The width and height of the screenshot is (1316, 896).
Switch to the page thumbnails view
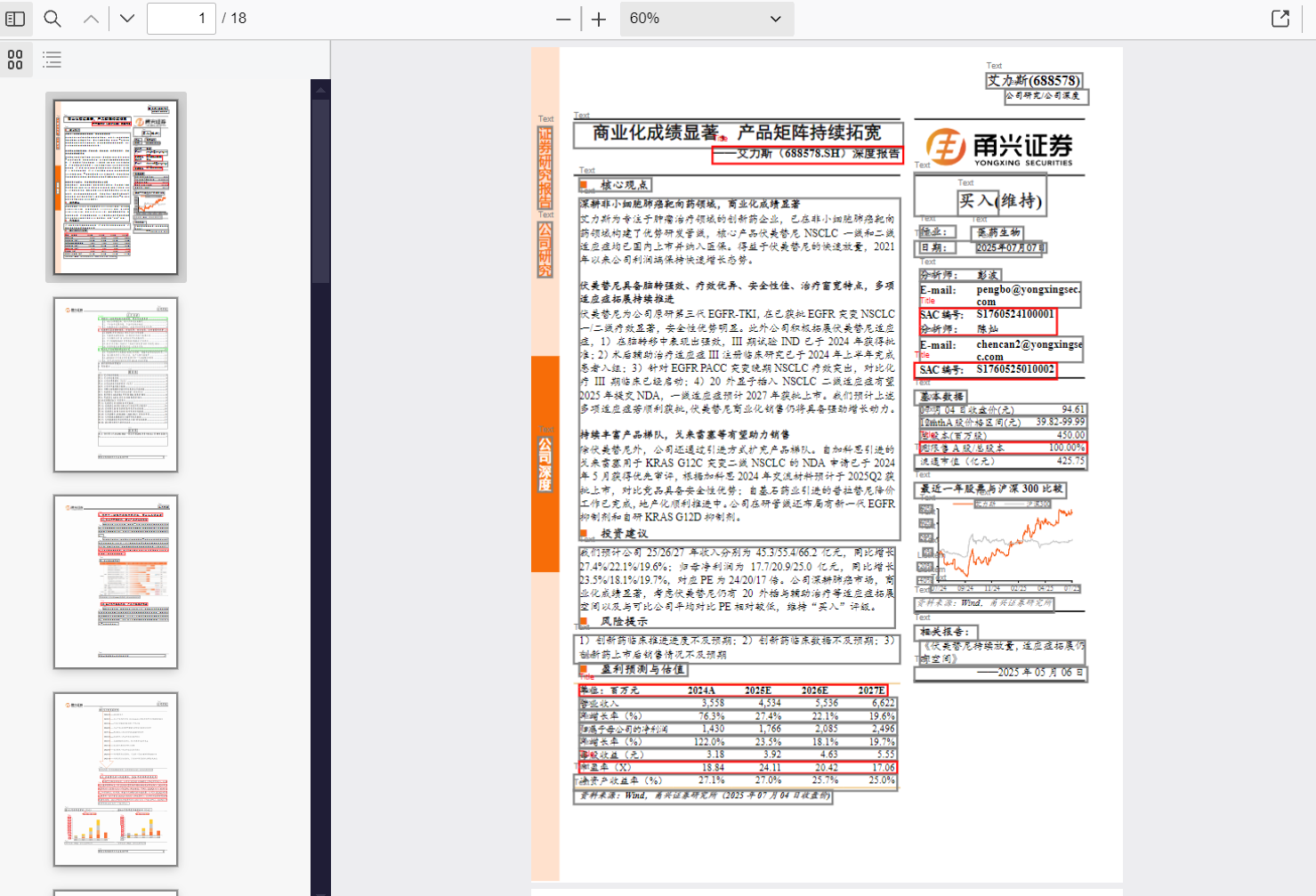[x=15, y=60]
